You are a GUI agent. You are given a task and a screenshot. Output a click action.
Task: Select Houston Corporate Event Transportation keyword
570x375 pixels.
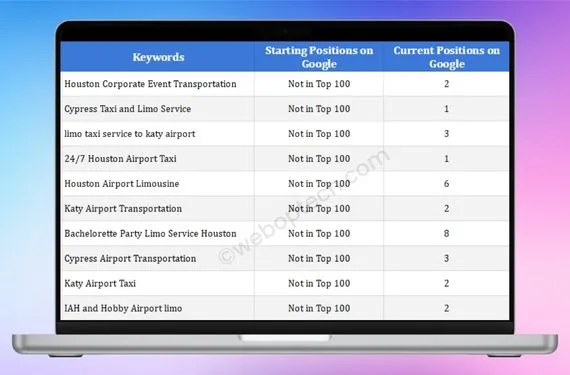tap(150, 84)
